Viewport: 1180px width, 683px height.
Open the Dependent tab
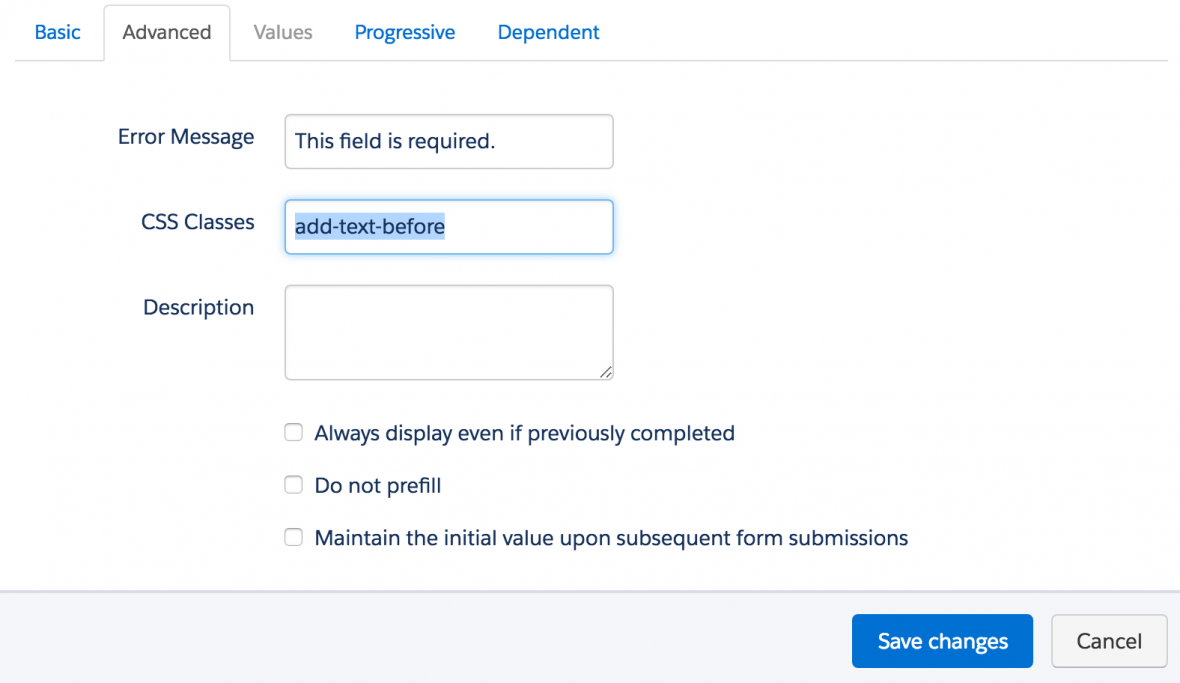coord(548,32)
